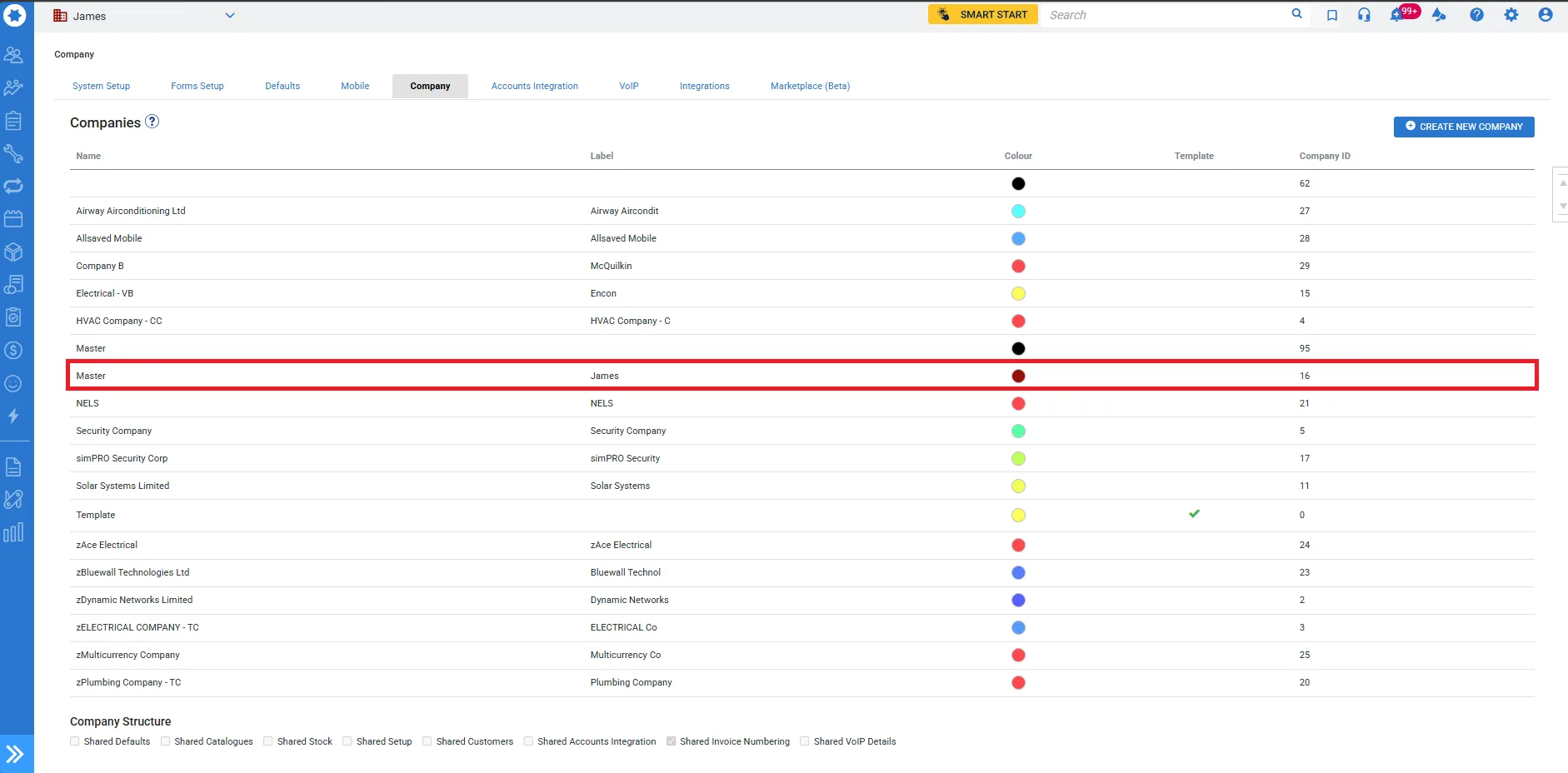Open the design tools icon in sidebar
Image resolution: width=1568 pixels, height=773 pixels.
point(13,500)
